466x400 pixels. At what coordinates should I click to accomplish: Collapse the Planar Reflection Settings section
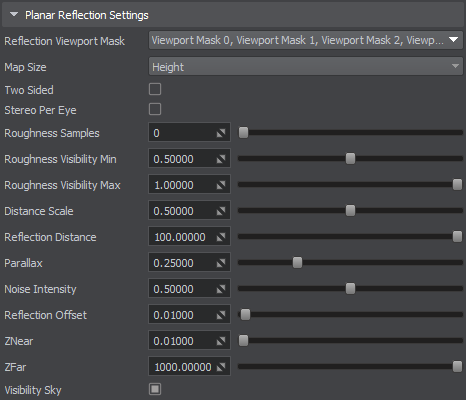click(14, 15)
